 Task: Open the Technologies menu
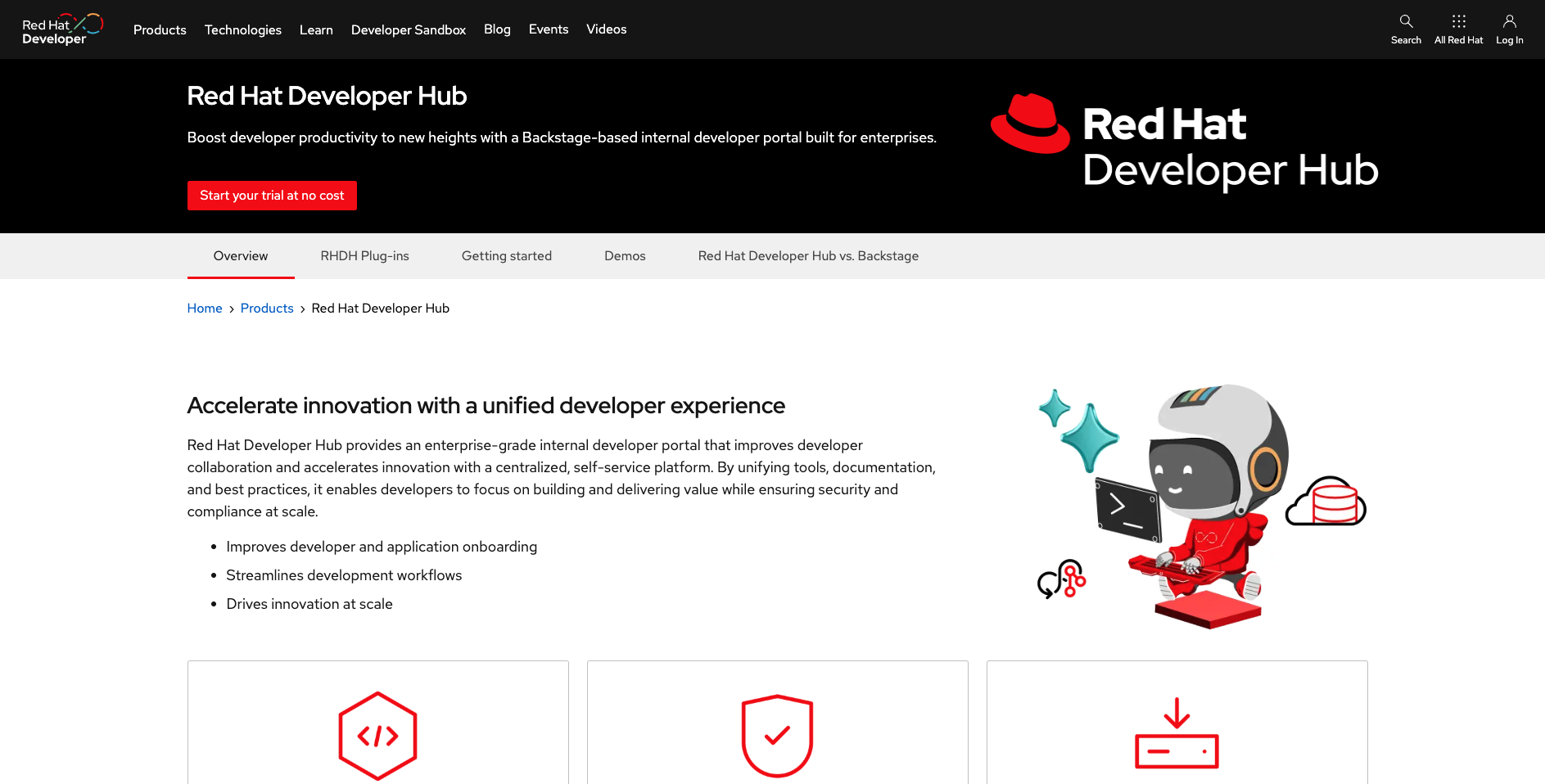[243, 29]
